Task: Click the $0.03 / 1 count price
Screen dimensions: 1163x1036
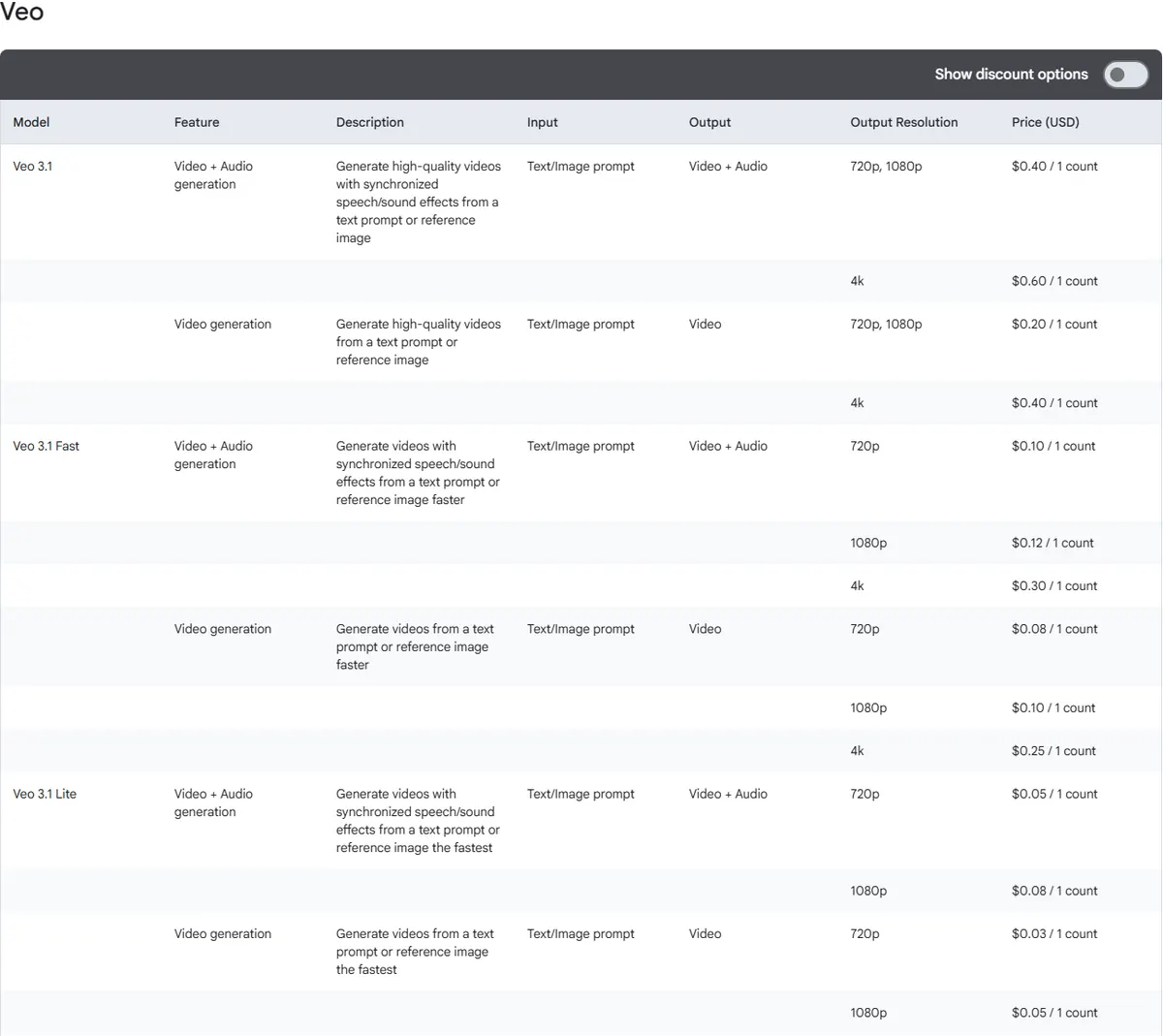Action: [1054, 934]
